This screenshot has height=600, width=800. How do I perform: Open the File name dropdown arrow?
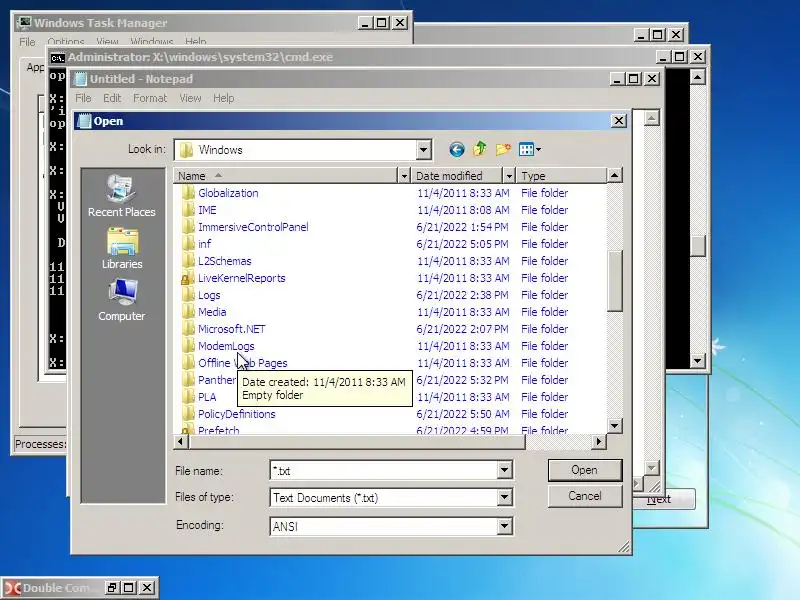click(x=504, y=470)
